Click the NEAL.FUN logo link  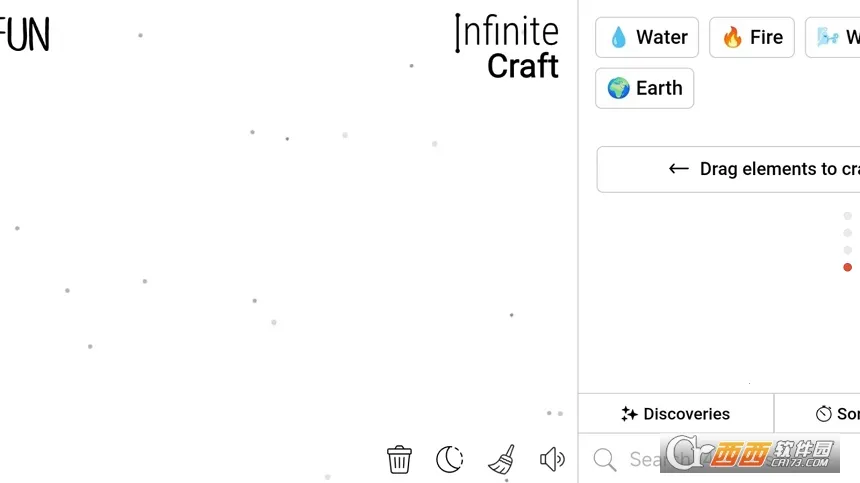(25, 35)
